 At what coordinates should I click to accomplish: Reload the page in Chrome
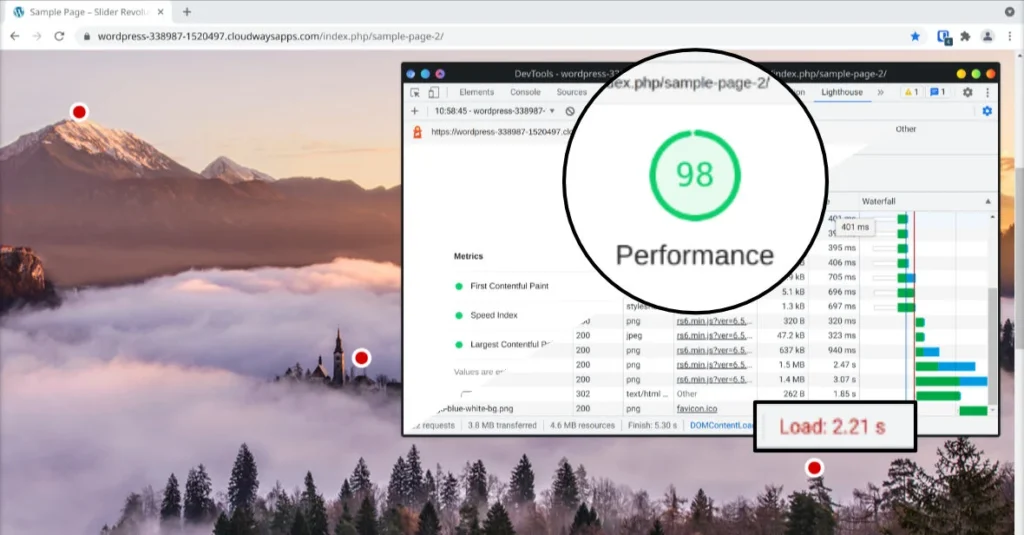[59, 37]
